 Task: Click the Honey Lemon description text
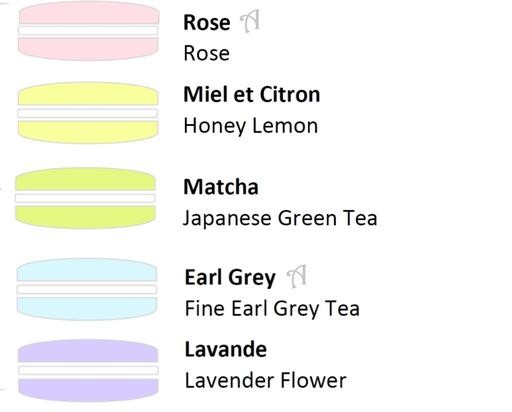251,127
